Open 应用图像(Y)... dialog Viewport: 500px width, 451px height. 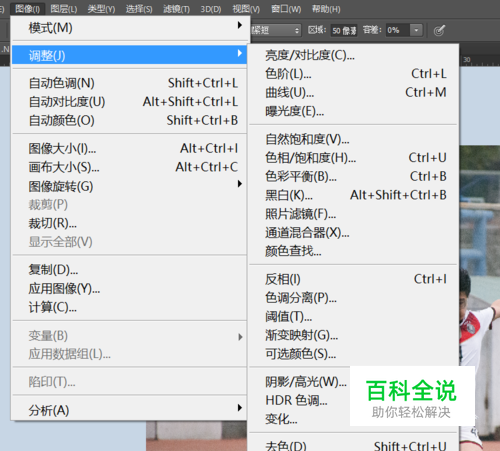(x=129, y=288)
